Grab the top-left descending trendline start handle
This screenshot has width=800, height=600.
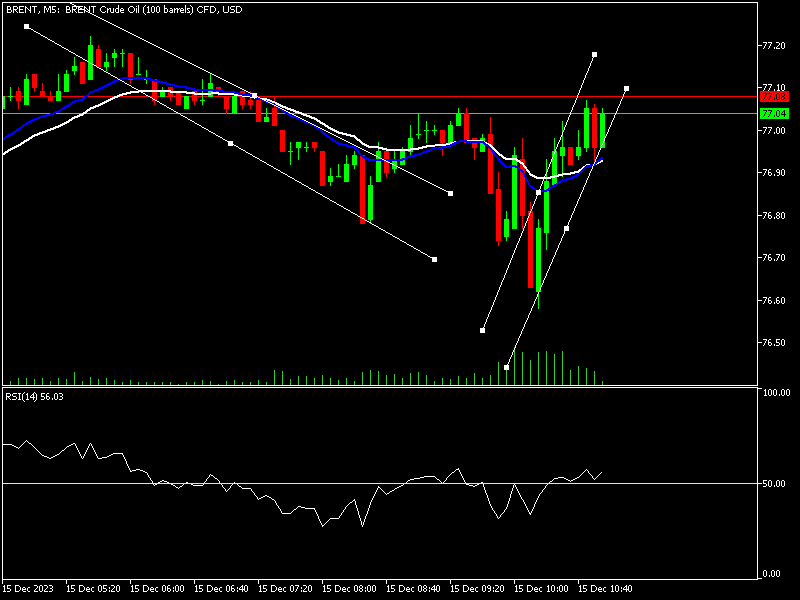[26, 27]
